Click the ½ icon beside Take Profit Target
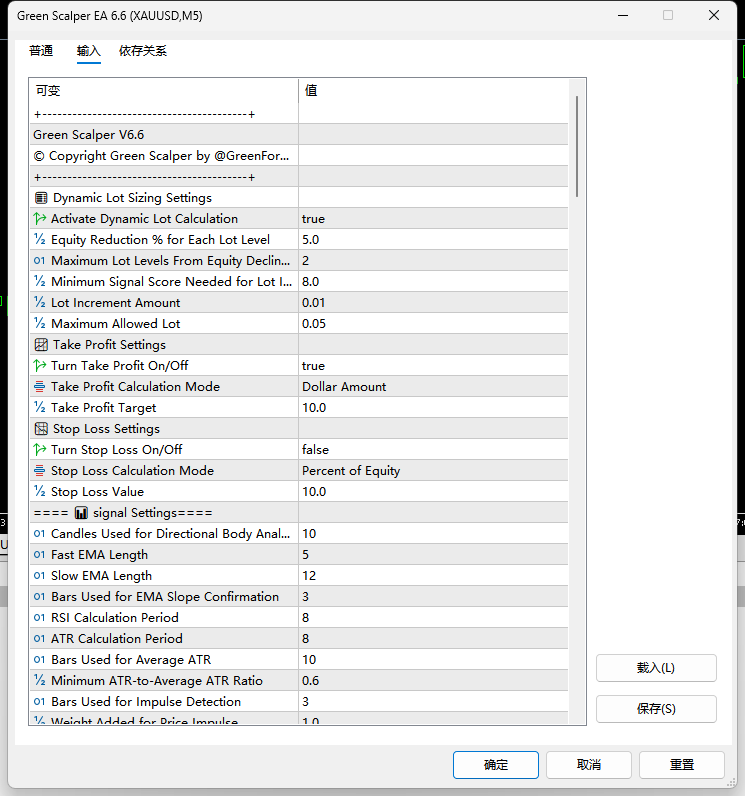The height and width of the screenshot is (796, 745). click(x=40, y=407)
